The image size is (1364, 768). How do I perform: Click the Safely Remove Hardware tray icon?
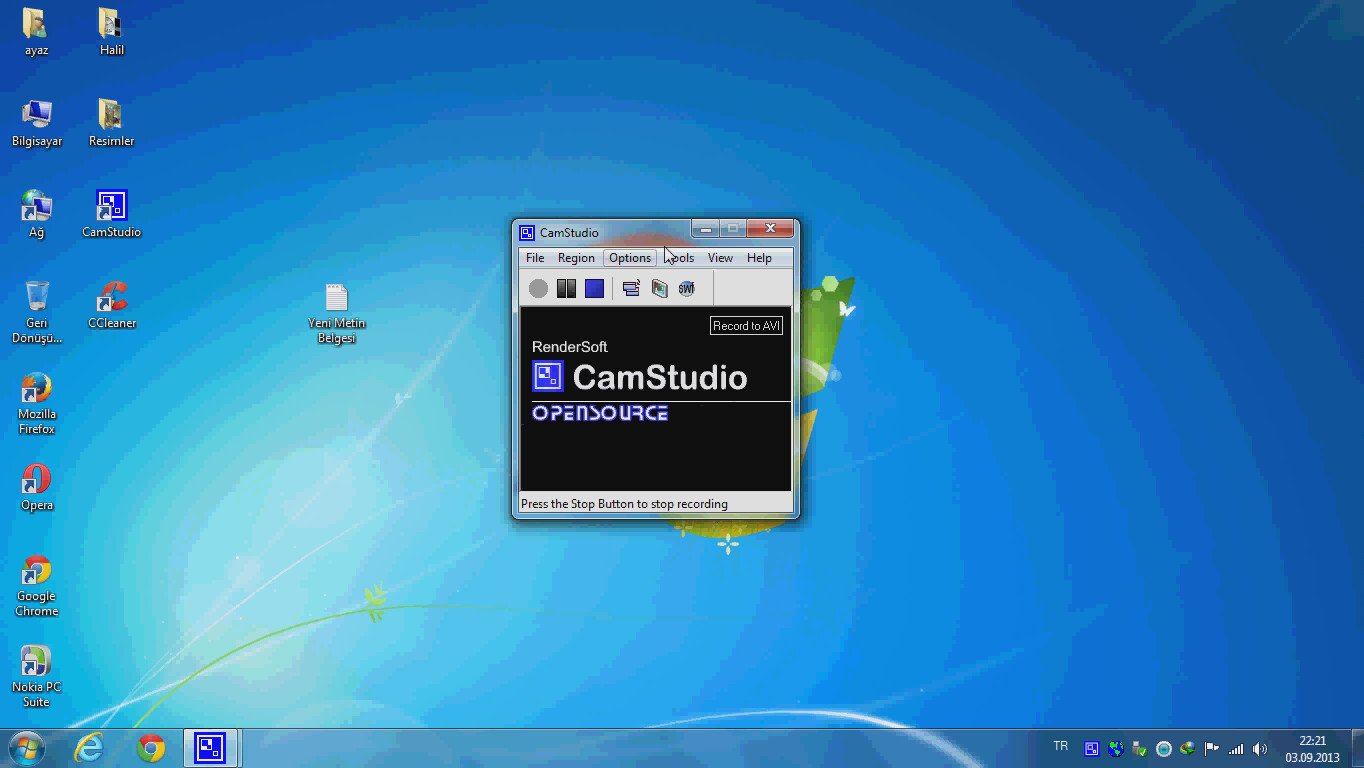point(1140,748)
